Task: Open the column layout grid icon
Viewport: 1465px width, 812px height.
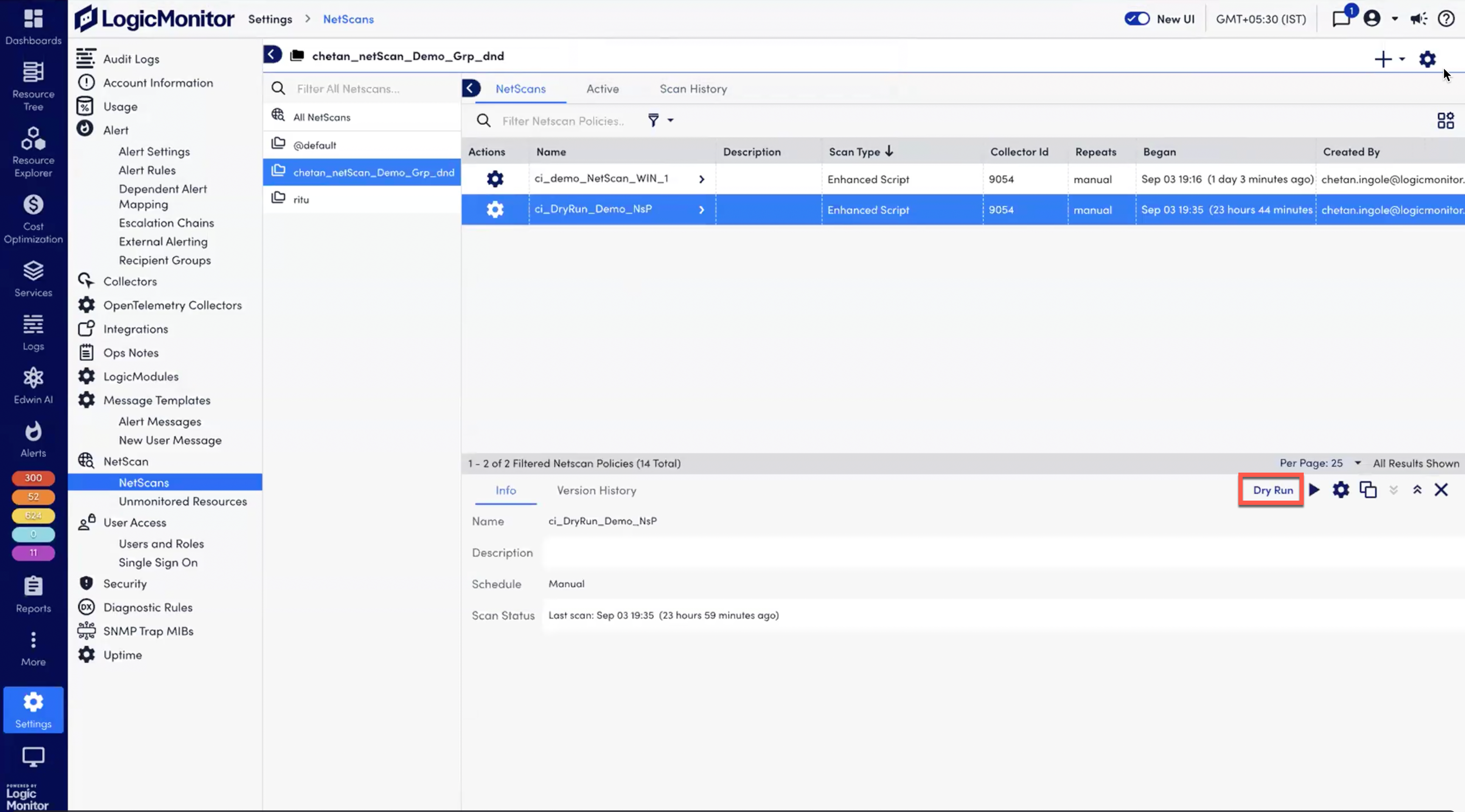Action: (x=1445, y=120)
